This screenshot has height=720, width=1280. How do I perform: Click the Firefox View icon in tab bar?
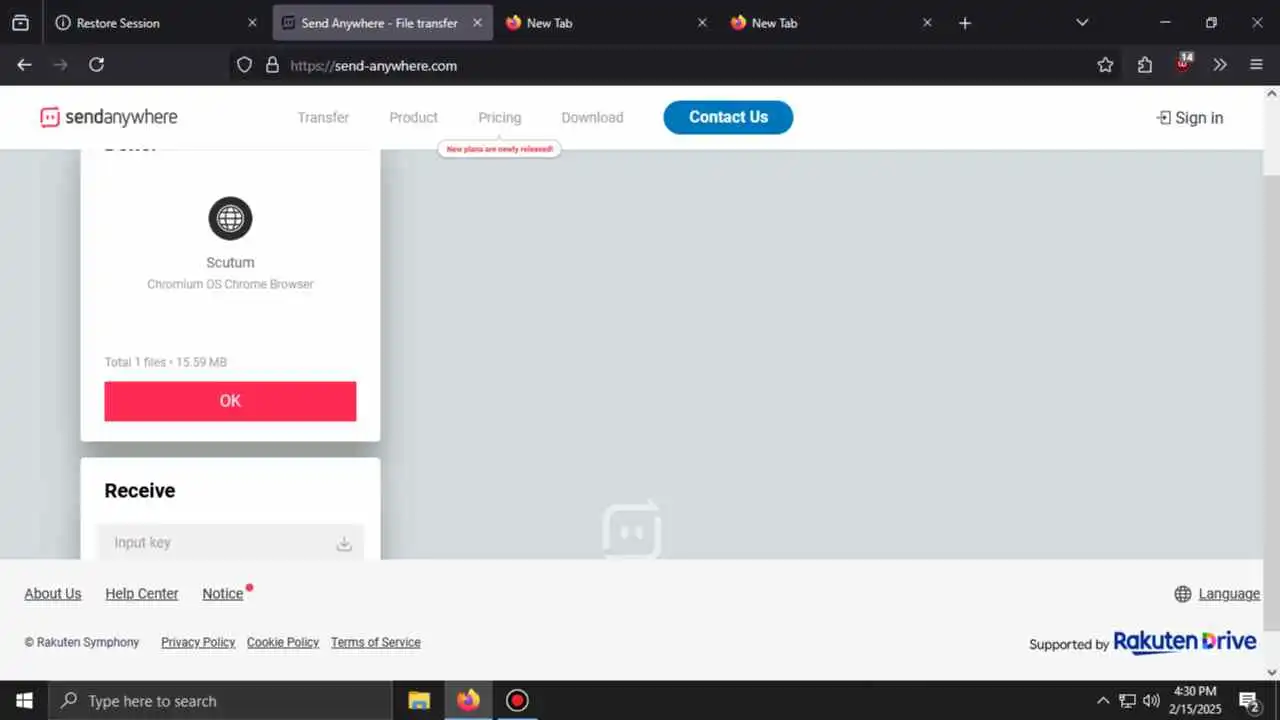coord(20,22)
